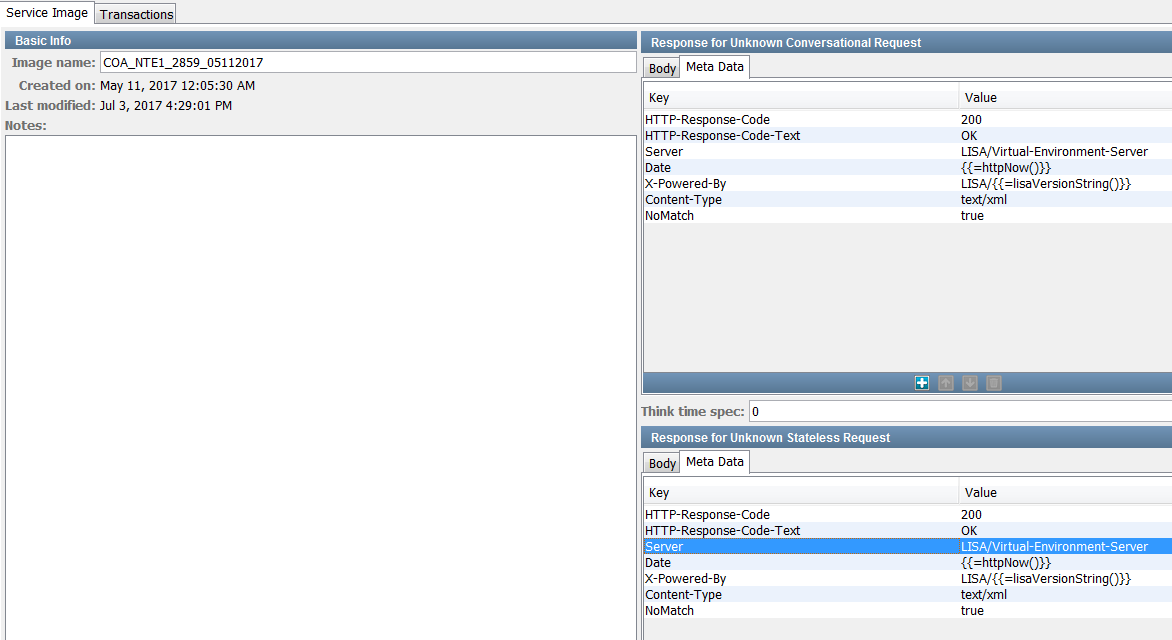Open Body tab of Unknown Stateless Request

point(661,463)
